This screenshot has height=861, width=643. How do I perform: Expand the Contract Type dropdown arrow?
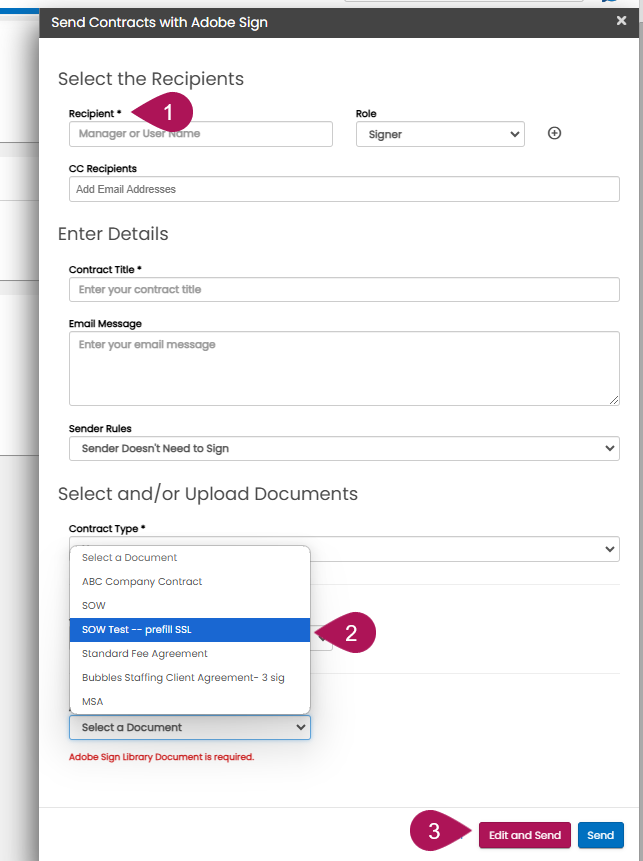(x=610, y=549)
